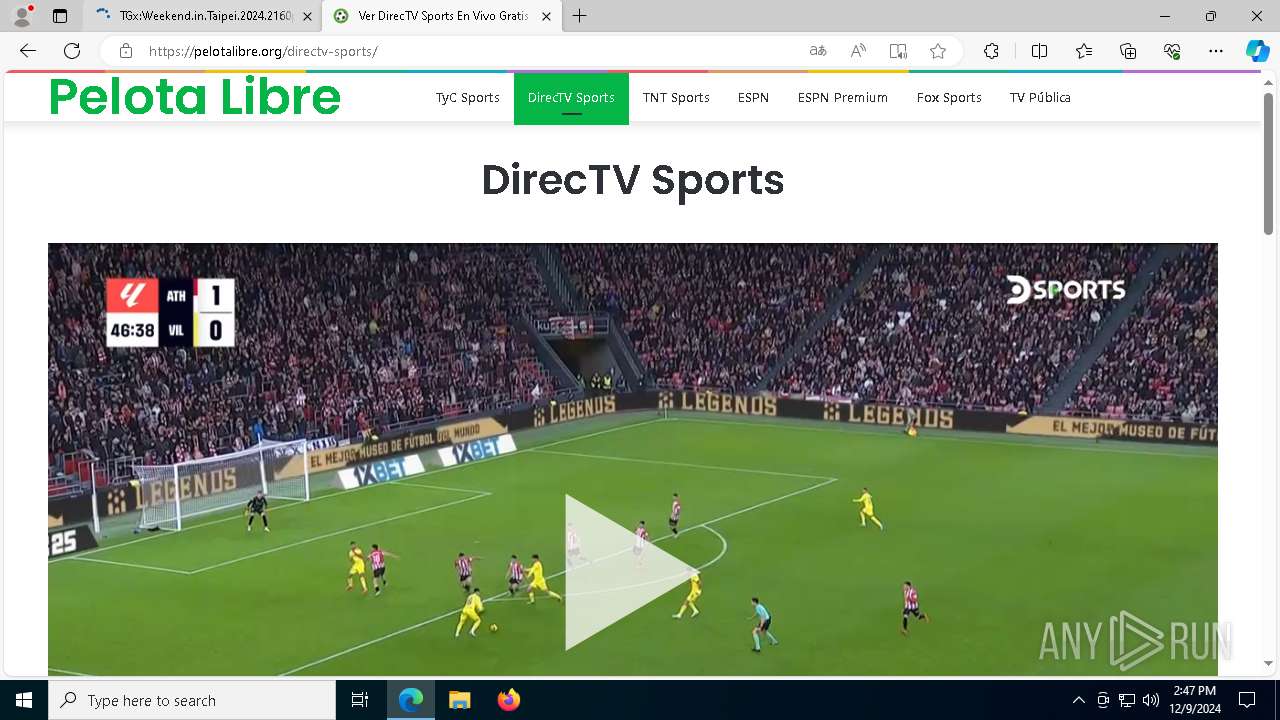The height and width of the screenshot is (720, 1280).
Task: Enter immersive reader view
Action: point(898,51)
